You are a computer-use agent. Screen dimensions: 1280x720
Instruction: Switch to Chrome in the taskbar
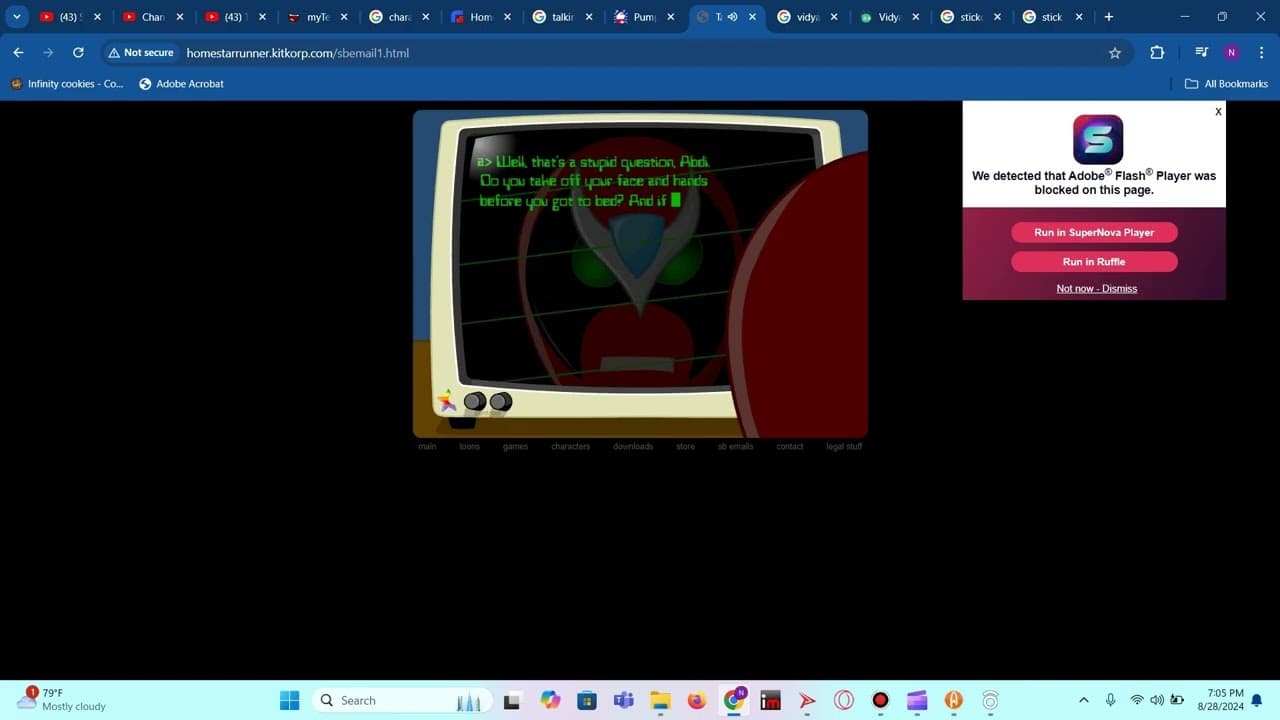(x=735, y=700)
